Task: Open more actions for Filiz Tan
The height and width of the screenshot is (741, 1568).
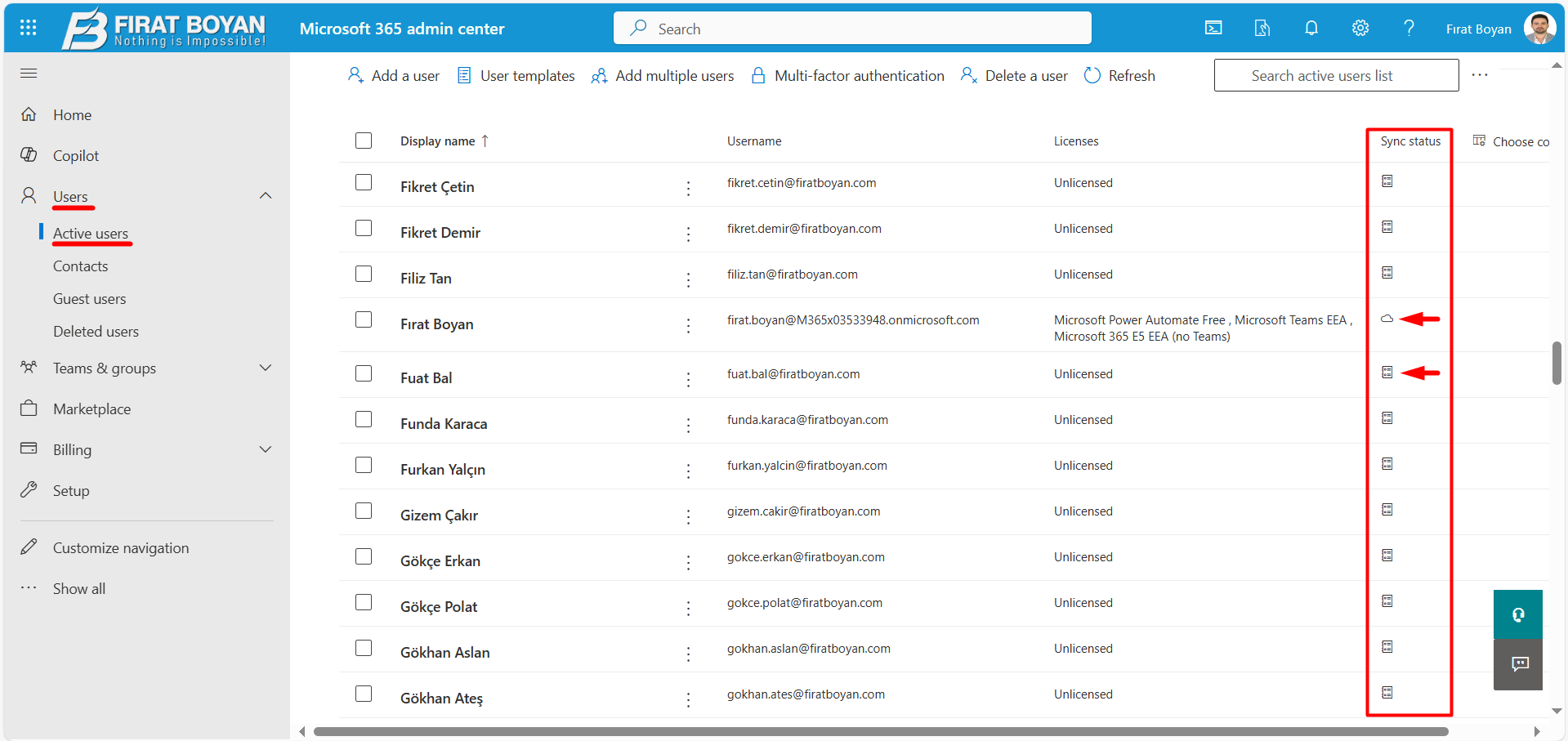Action: (x=689, y=280)
